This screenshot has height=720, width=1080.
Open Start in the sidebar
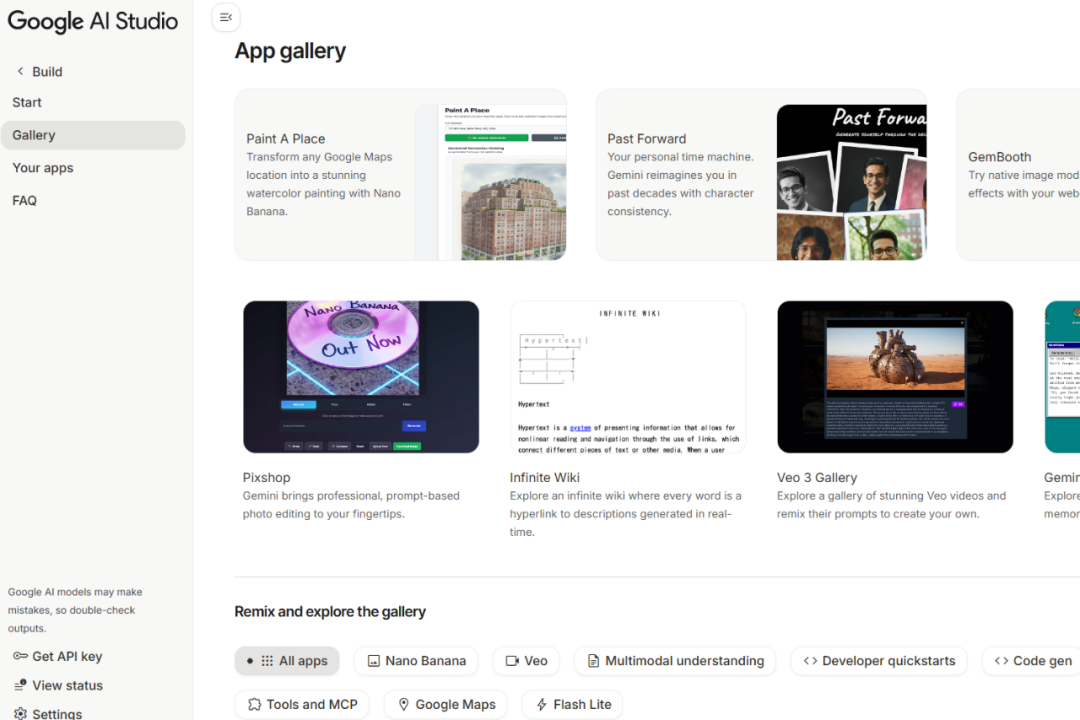pyautogui.click(x=27, y=102)
